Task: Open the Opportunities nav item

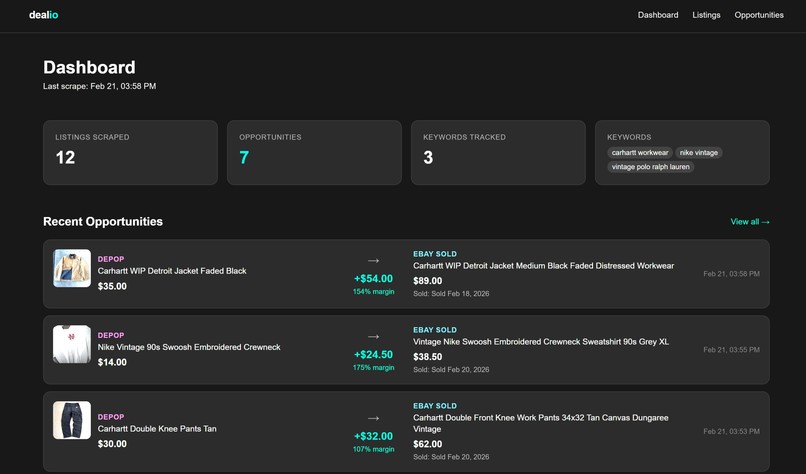Action: (x=759, y=15)
